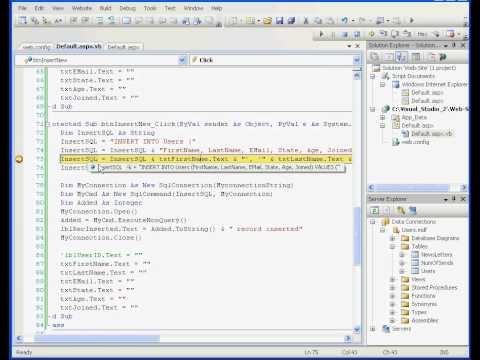This screenshot has width=480, height=360.
Task: Click the Save icon in the toolbar
Action: coord(279,21)
